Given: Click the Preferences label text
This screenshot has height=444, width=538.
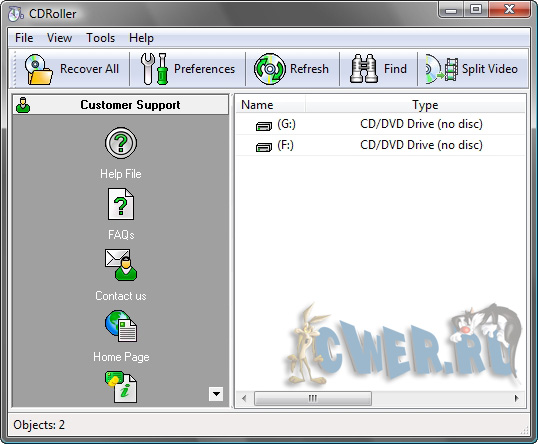Looking at the screenshot, I should coord(204,69).
